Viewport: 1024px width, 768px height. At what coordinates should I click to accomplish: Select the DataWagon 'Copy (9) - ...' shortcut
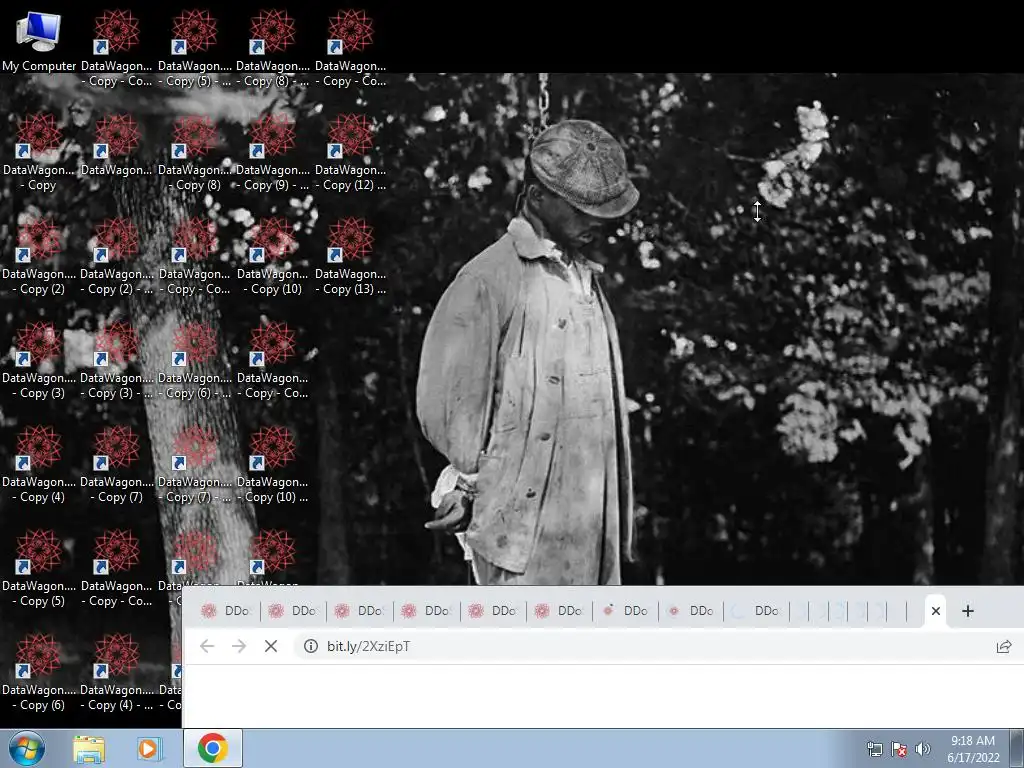(272, 153)
